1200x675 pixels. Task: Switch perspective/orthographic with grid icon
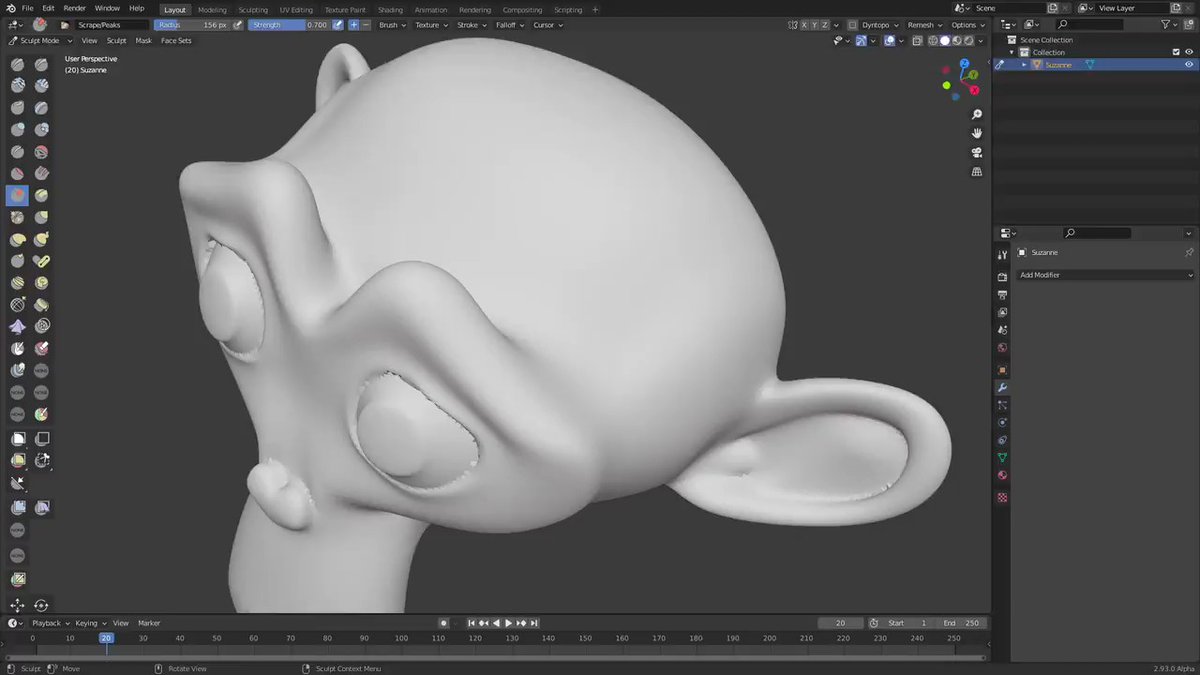coord(977,171)
